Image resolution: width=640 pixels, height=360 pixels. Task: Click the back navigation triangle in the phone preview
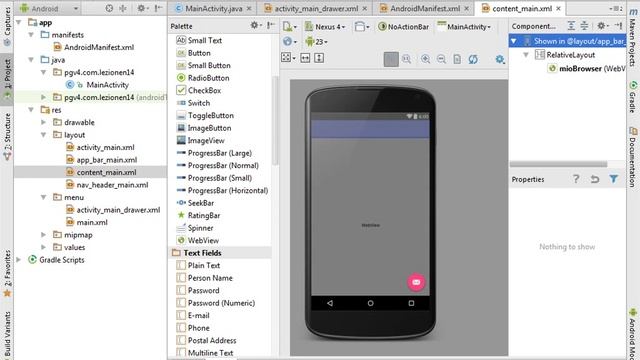coord(330,303)
